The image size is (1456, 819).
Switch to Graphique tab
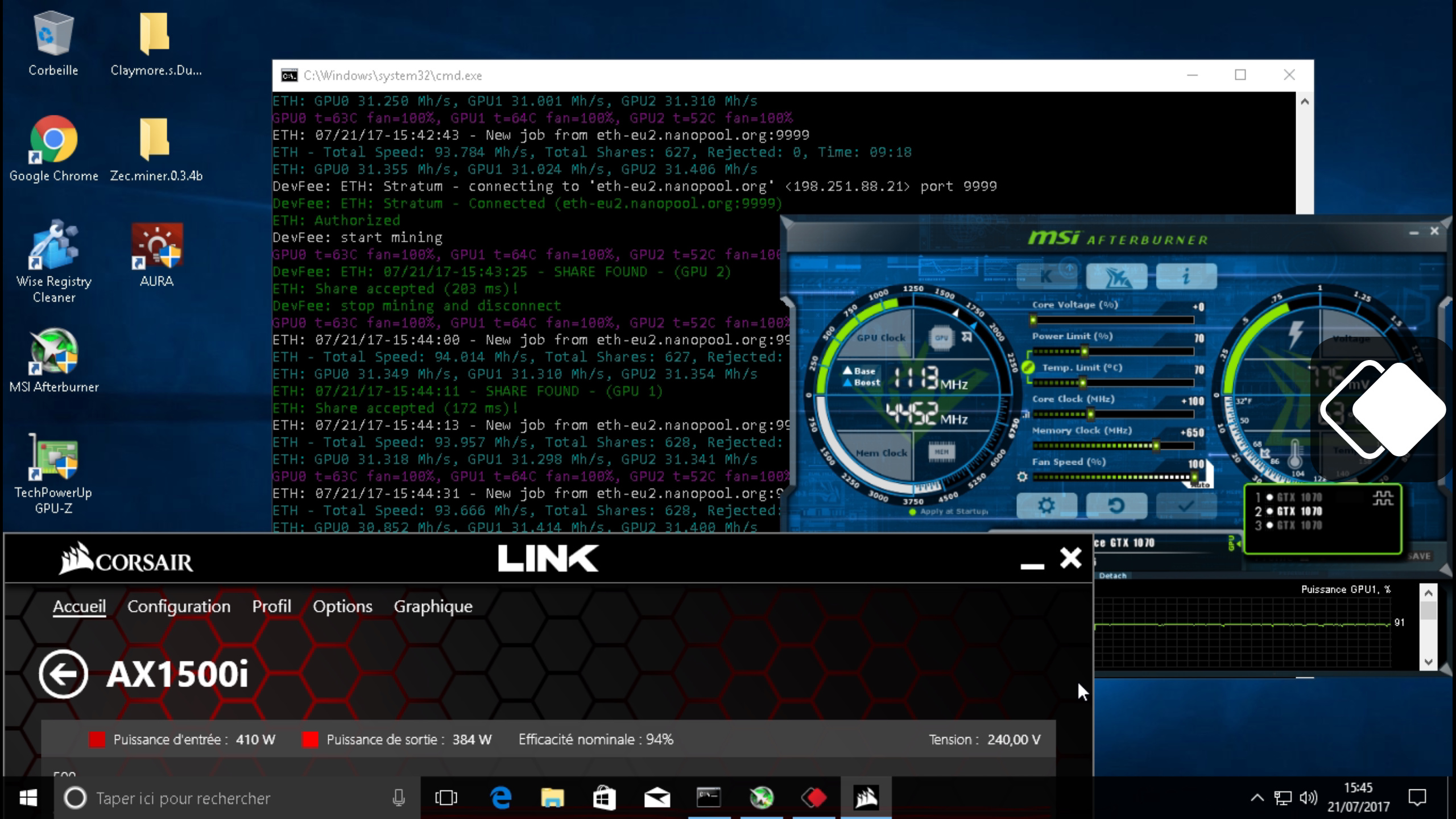click(433, 606)
